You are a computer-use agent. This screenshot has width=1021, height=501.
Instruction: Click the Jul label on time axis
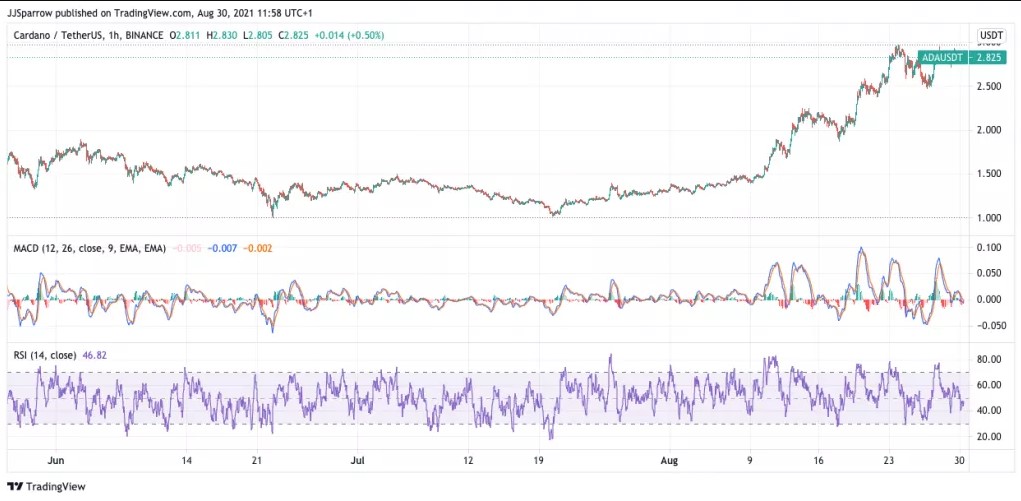357,461
